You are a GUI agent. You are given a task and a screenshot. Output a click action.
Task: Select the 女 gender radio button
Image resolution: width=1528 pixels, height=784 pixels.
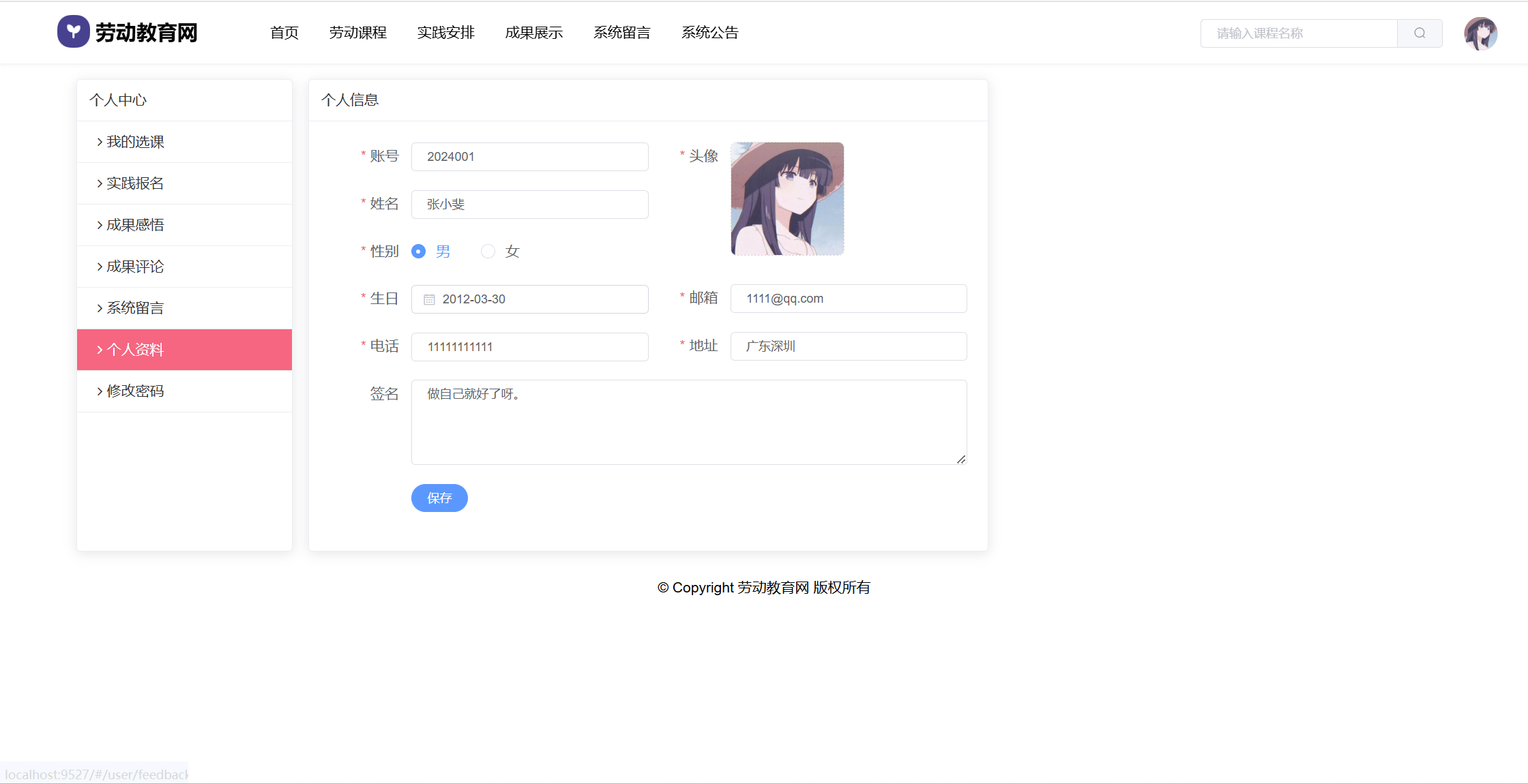[x=488, y=252]
